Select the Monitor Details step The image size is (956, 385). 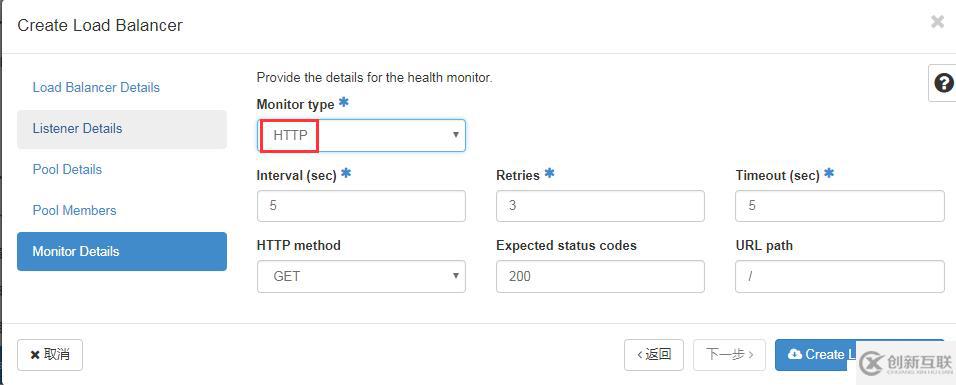click(x=122, y=251)
